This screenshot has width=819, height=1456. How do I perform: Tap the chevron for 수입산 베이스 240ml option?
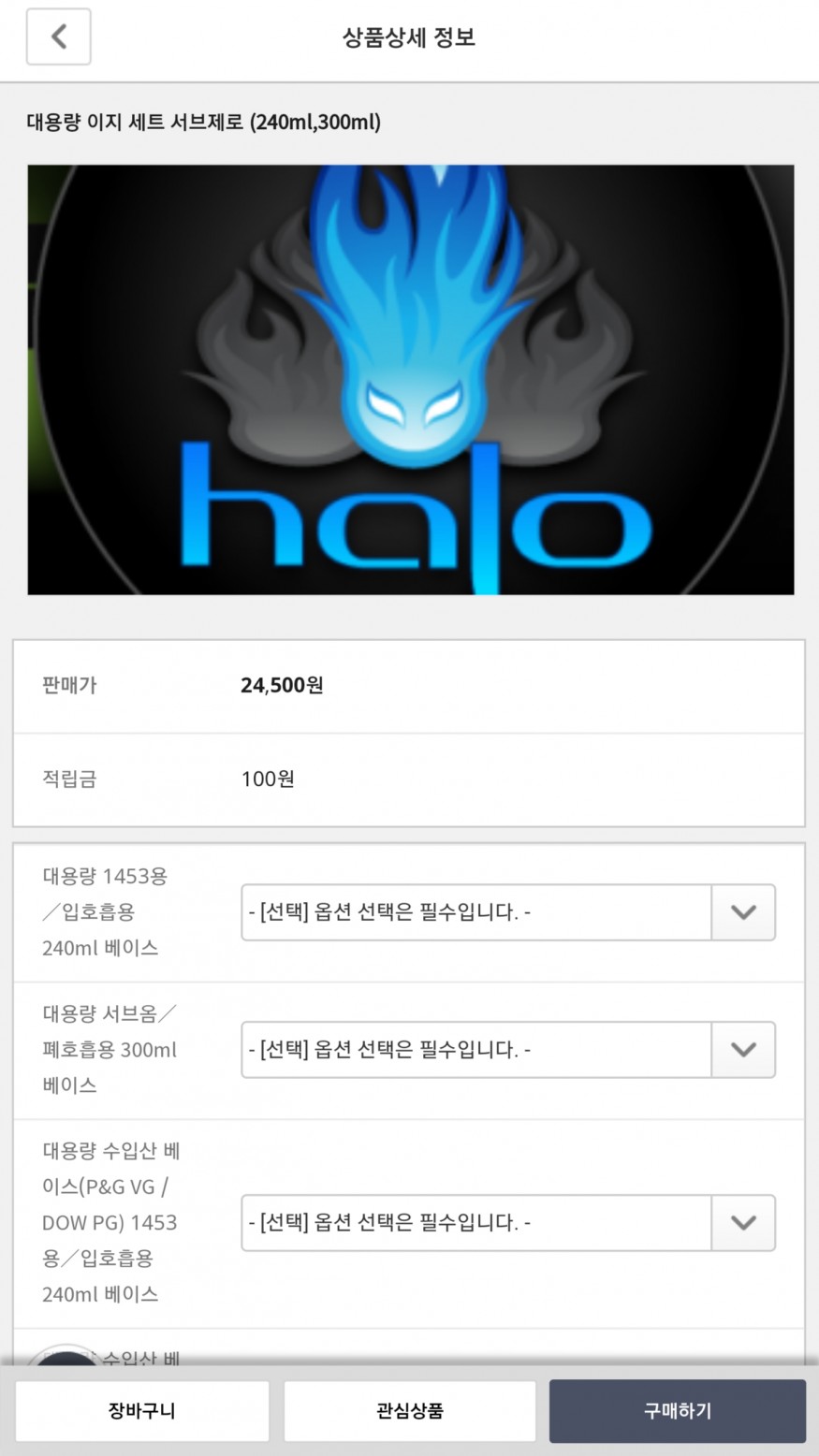(743, 1222)
